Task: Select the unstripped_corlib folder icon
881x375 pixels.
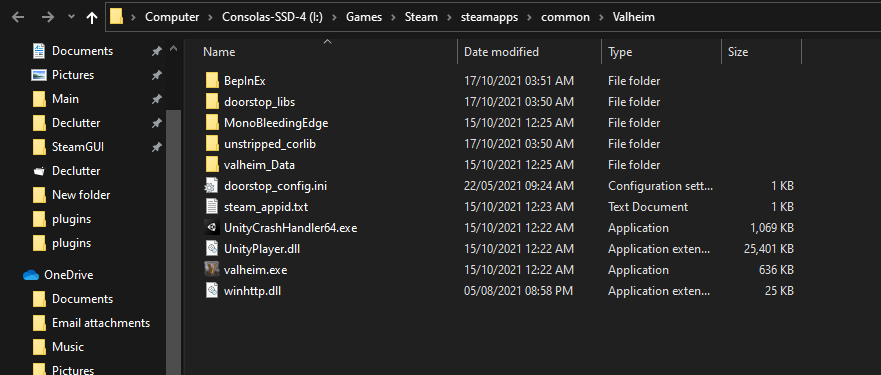Action: pyautogui.click(x=212, y=144)
